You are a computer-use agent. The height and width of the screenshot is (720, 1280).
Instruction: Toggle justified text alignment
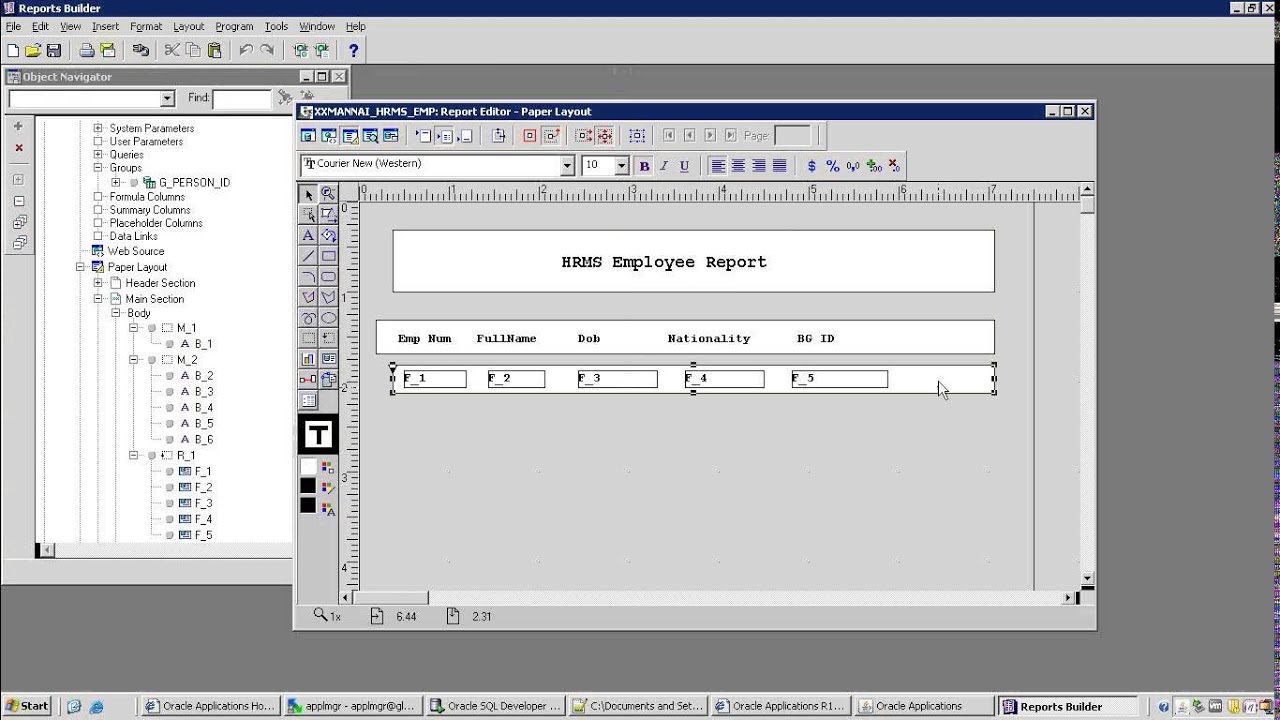(x=780, y=166)
